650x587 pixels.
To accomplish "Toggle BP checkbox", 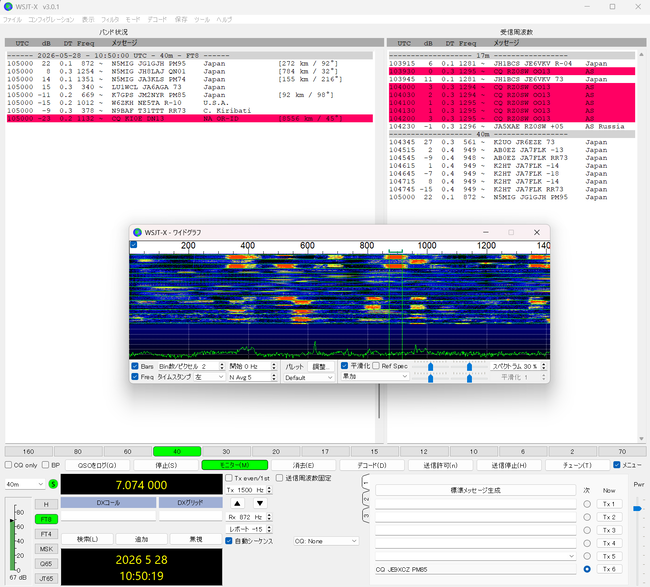I will click(x=46, y=465).
